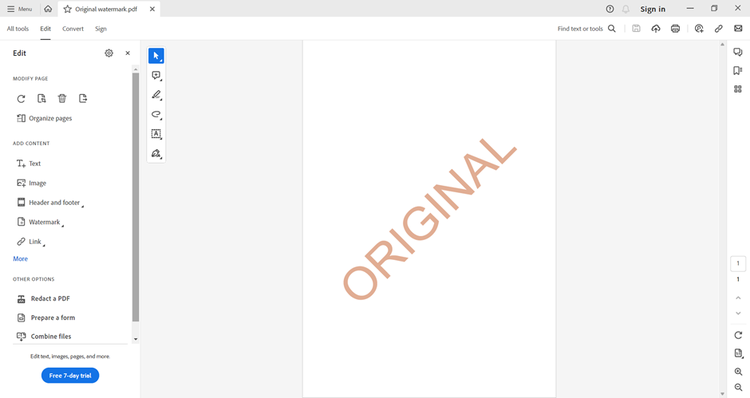Click the share with others icon
Viewport: 750px width, 398px height.
click(699, 29)
